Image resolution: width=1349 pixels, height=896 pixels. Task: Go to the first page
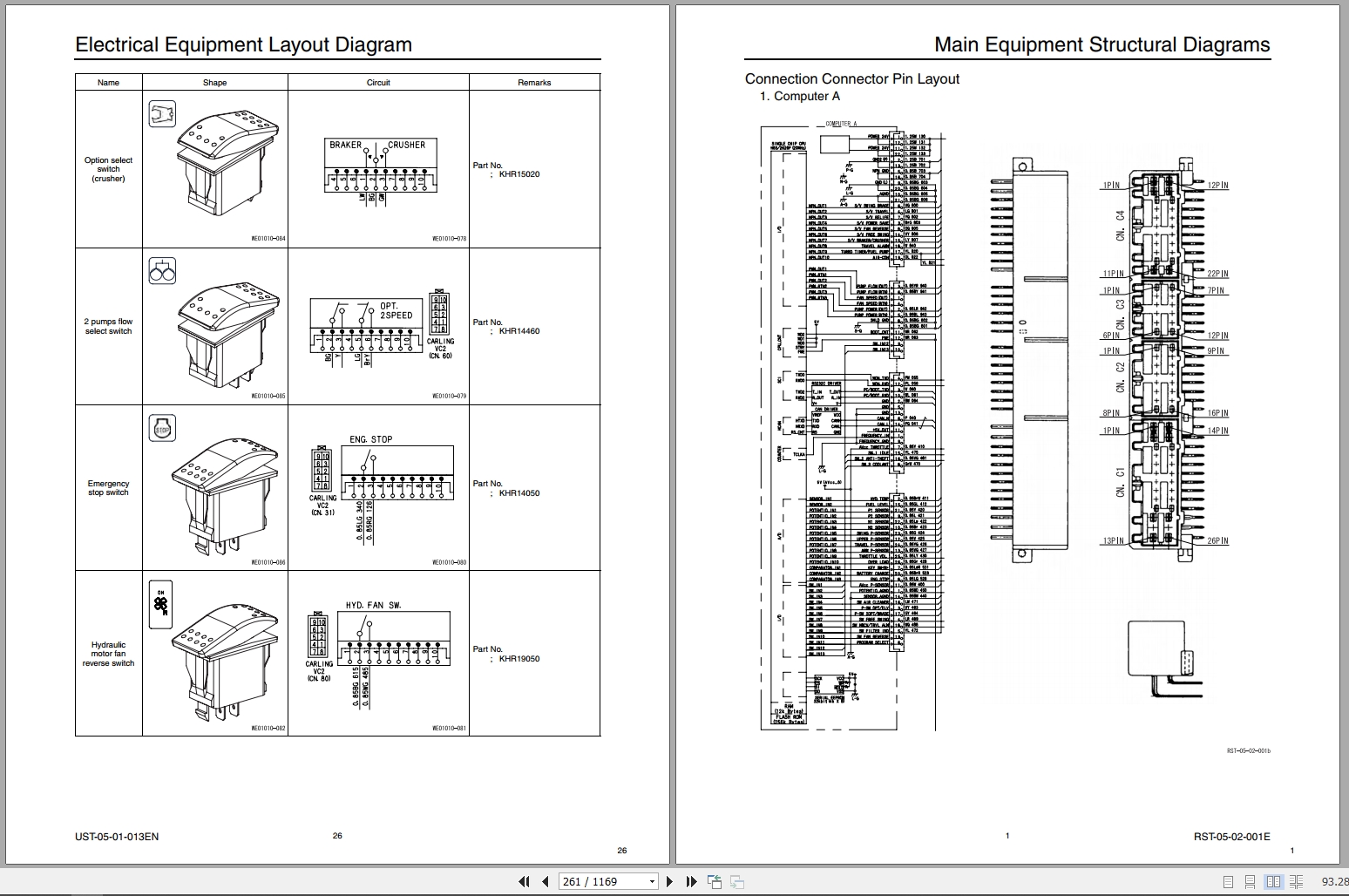[525, 881]
